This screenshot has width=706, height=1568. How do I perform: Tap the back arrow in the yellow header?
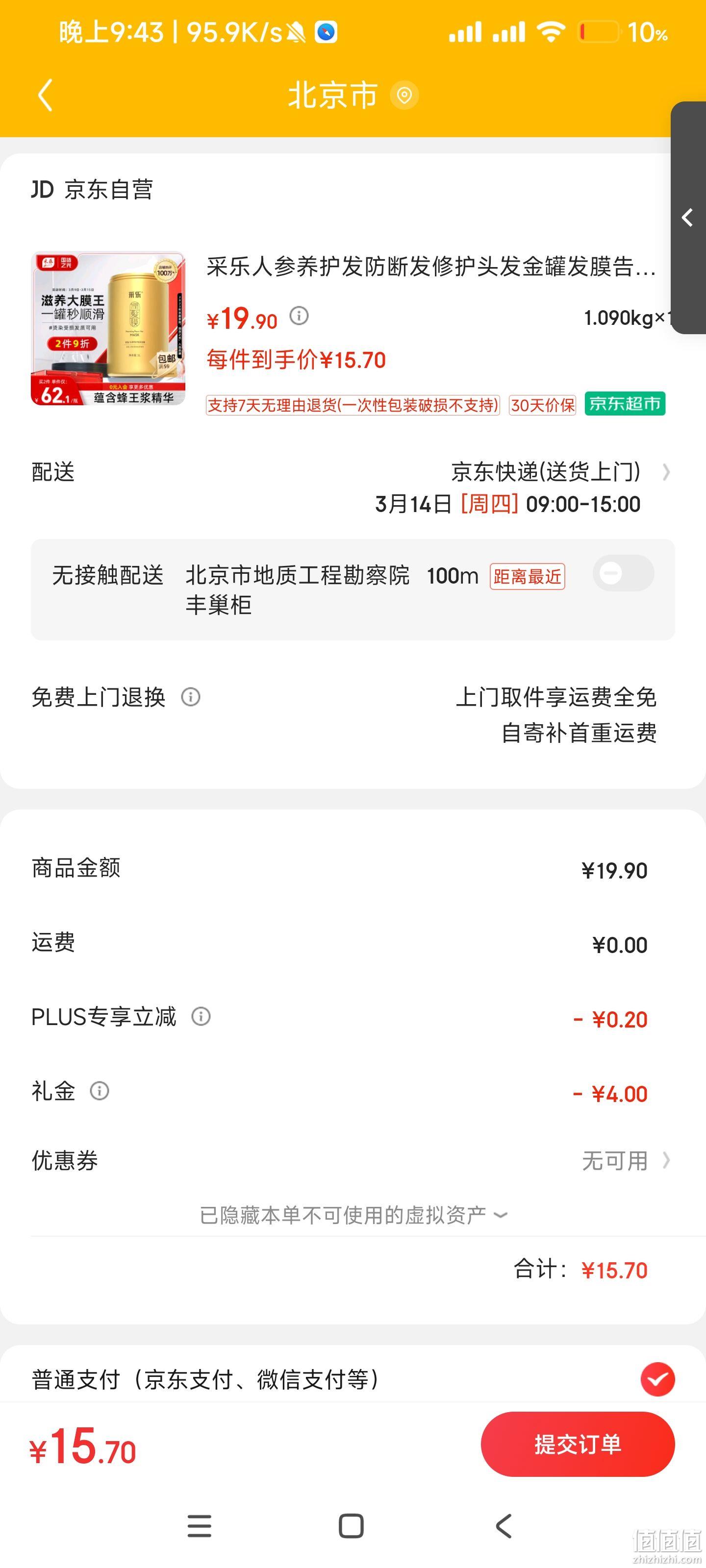click(46, 95)
